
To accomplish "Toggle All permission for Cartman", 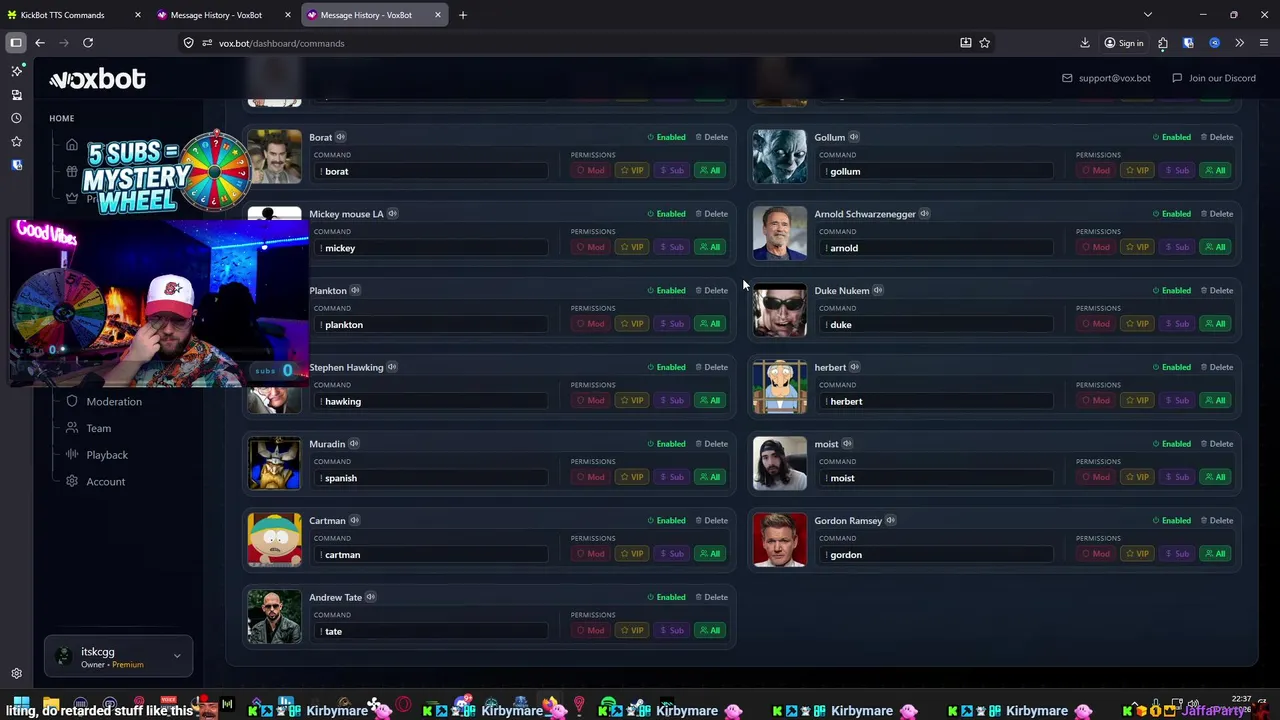I will coord(710,554).
